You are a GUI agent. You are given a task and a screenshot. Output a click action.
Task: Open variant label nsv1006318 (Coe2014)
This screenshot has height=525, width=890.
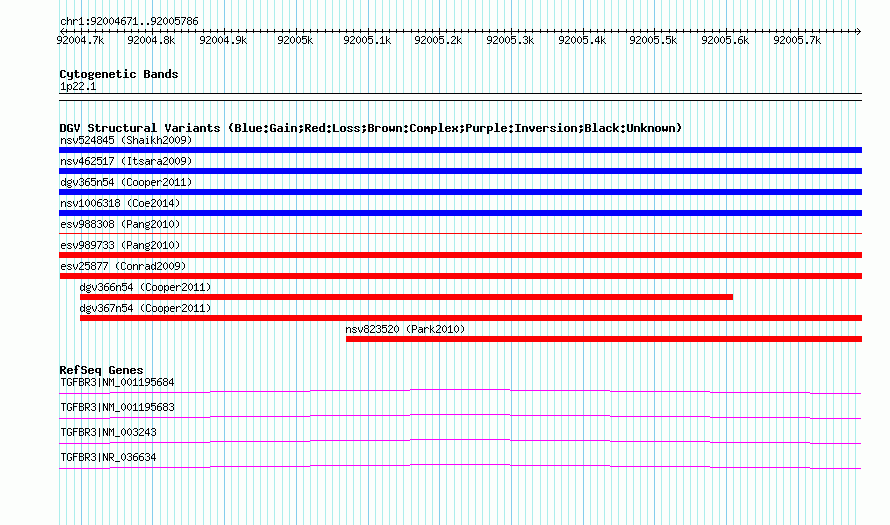[120, 203]
